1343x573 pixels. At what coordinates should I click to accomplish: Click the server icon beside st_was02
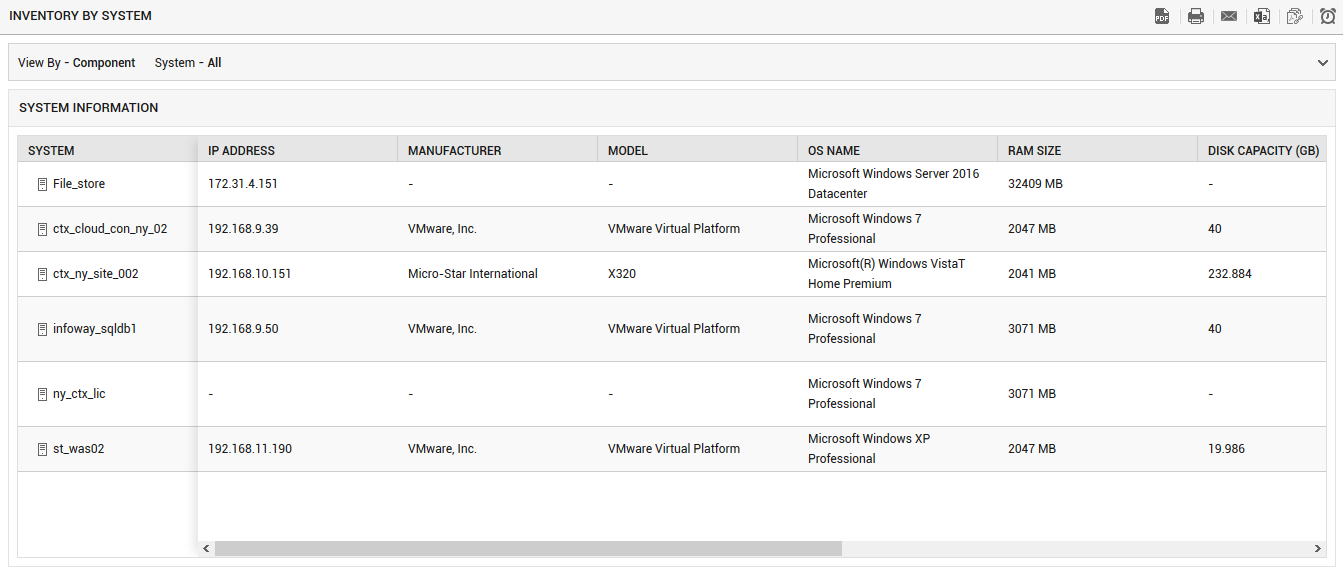(x=42, y=449)
